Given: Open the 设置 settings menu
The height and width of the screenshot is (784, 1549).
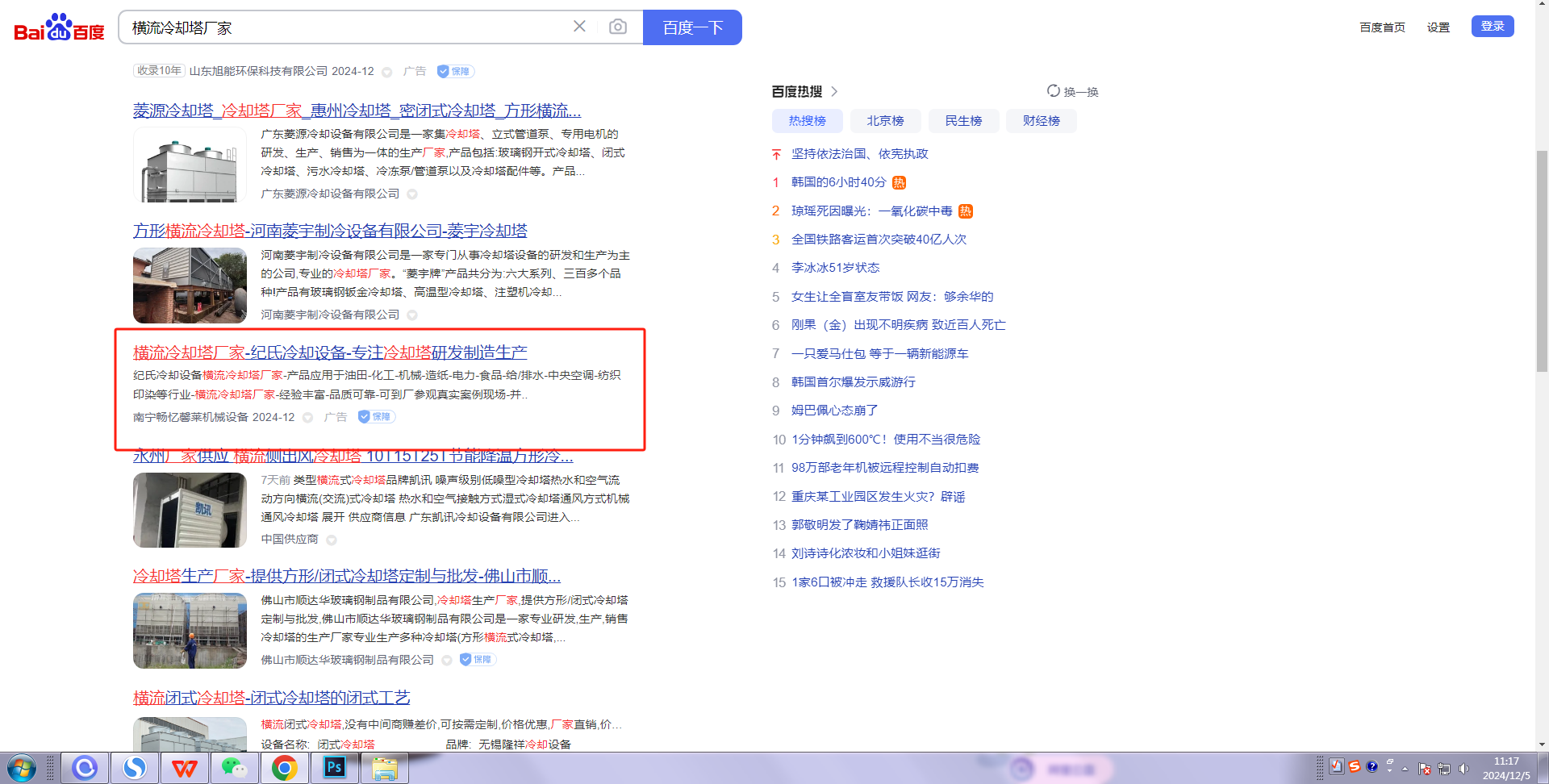Looking at the screenshot, I should pyautogui.click(x=1438, y=27).
